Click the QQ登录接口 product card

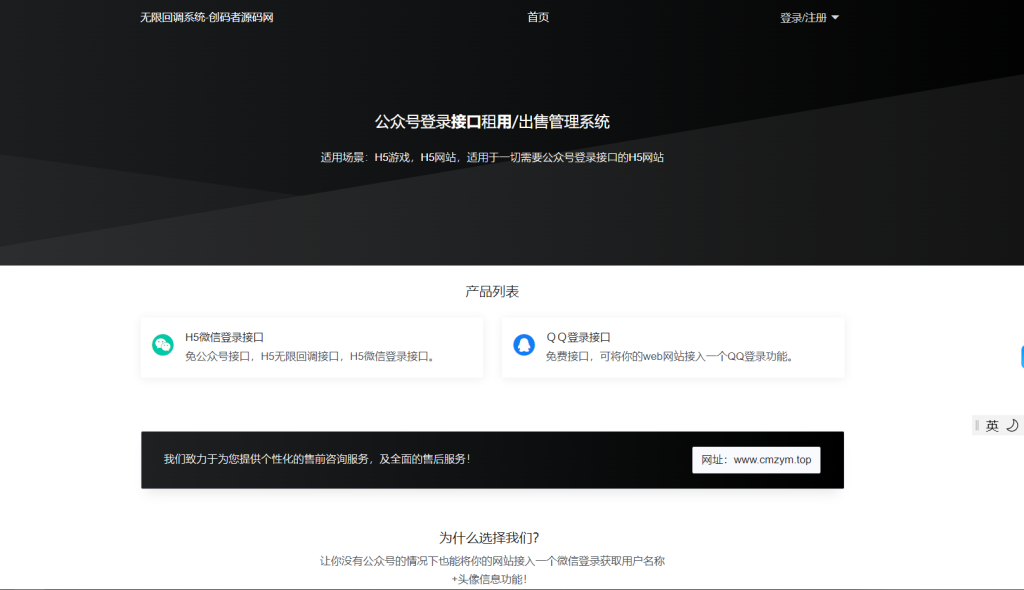pyautogui.click(x=672, y=347)
